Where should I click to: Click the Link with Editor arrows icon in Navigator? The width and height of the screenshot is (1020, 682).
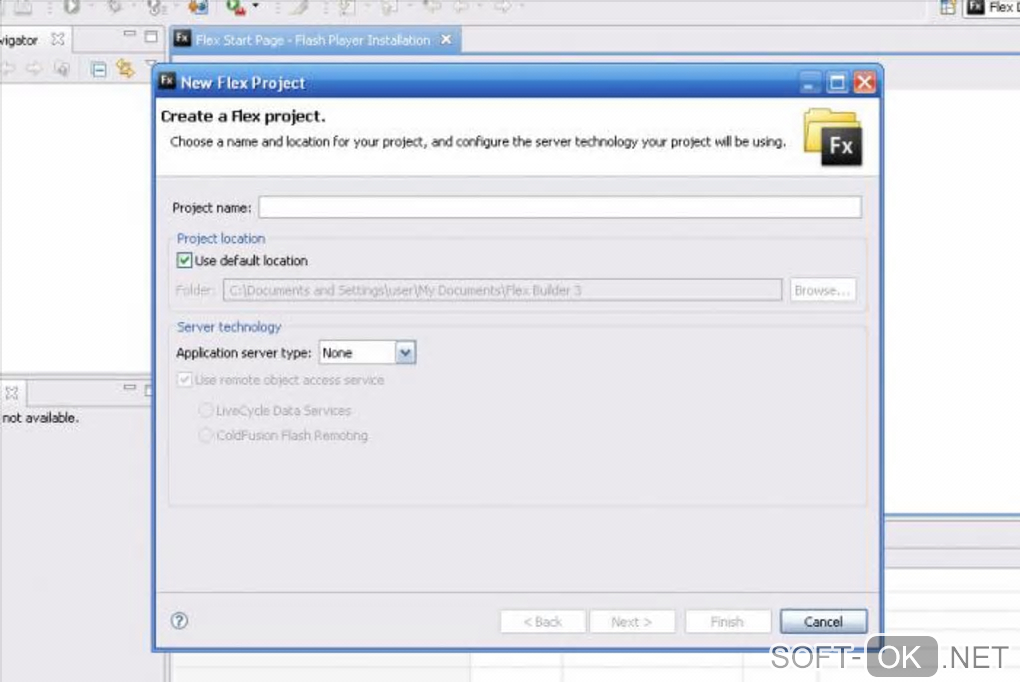coord(125,68)
